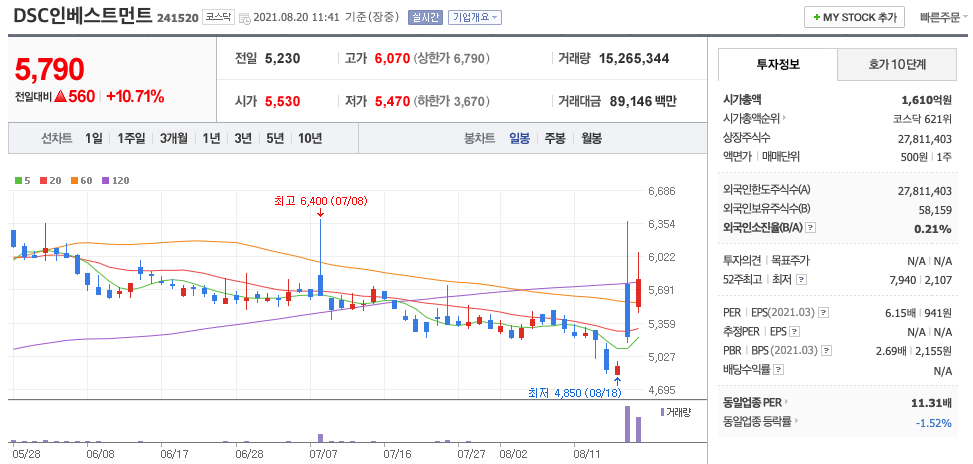Click the 최저 4,850 (08/18) chart marker

[574, 393]
